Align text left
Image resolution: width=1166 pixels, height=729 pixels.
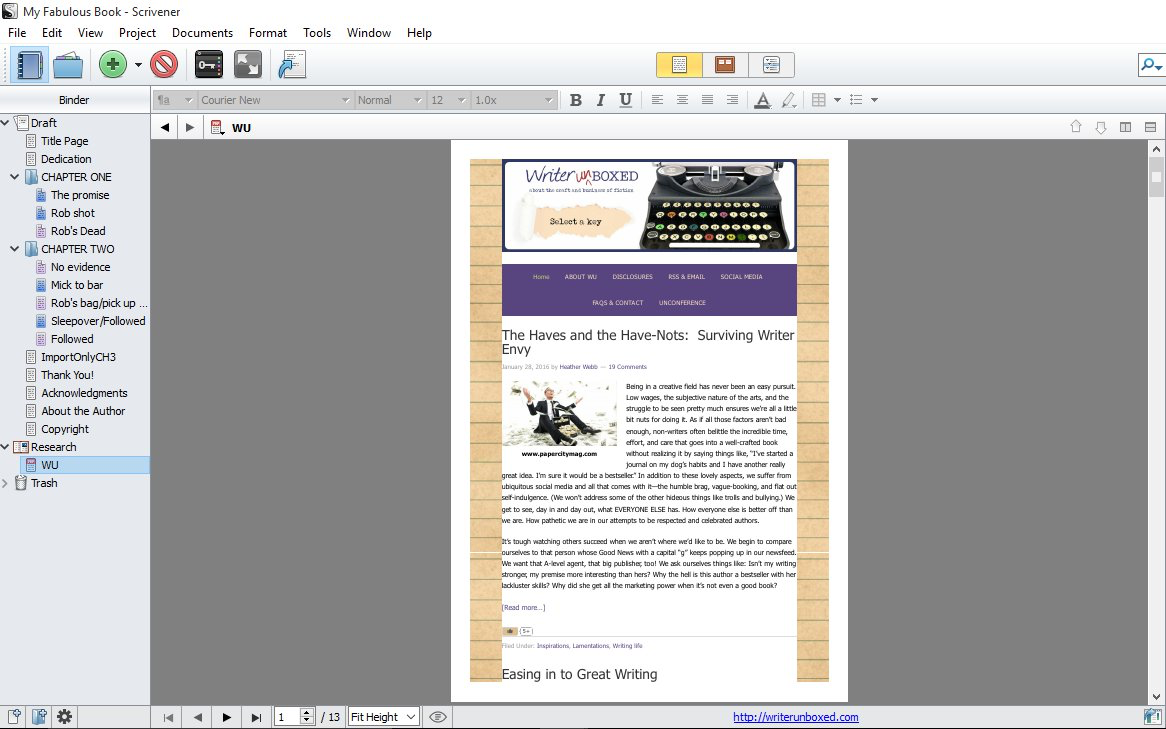657,100
